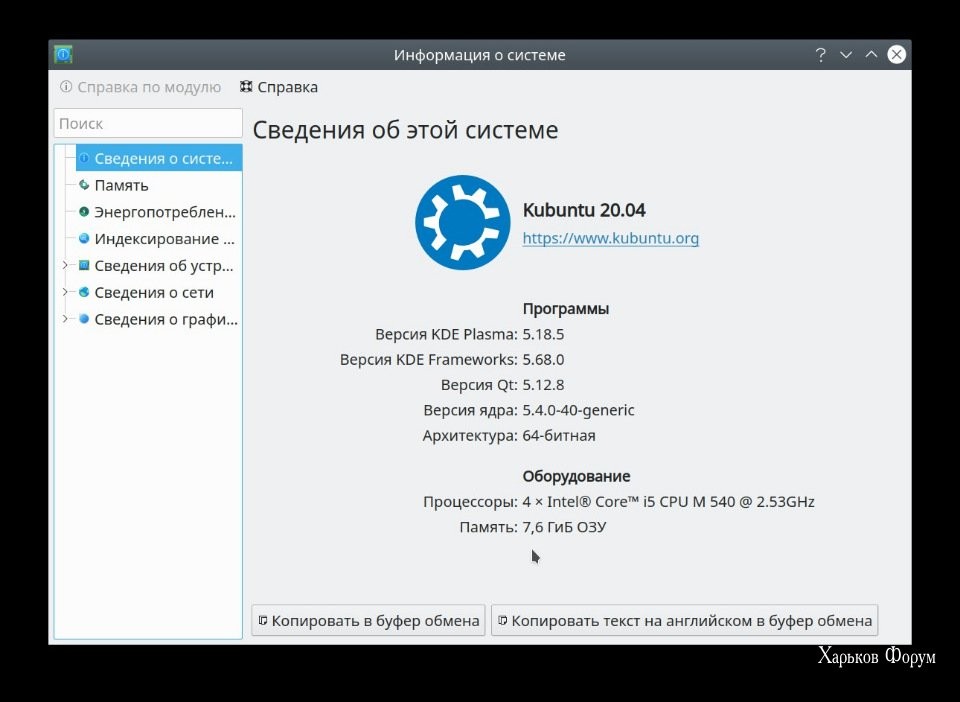Screen dimensions: 960x702
Task: Select the Сведения о сети entry
Action: tap(154, 293)
